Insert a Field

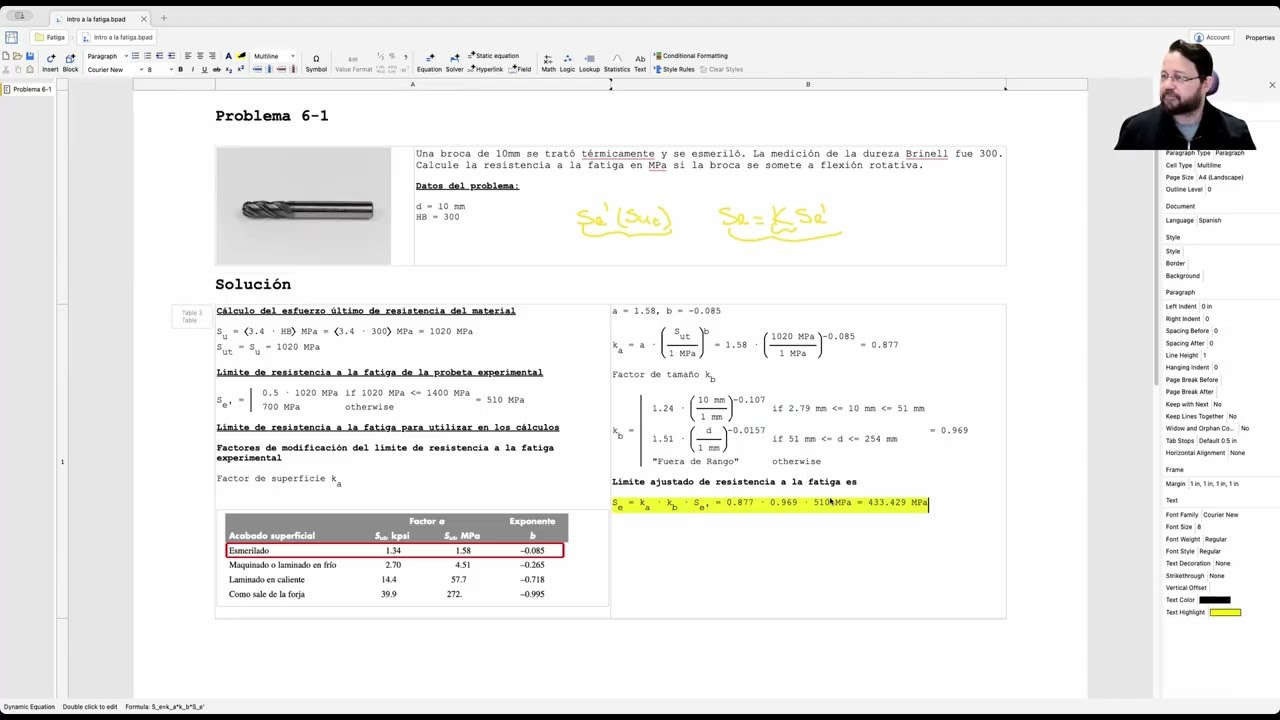coord(521,69)
